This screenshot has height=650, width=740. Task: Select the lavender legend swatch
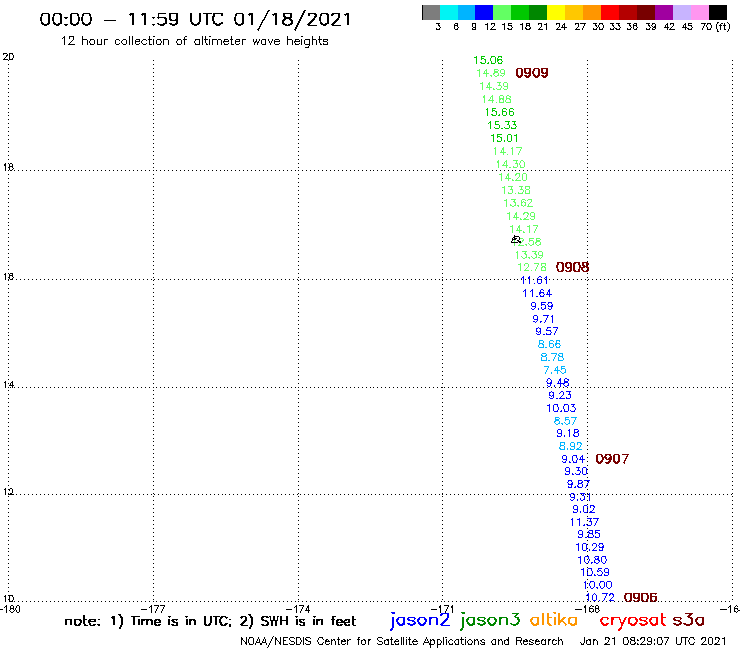(x=681, y=12)
